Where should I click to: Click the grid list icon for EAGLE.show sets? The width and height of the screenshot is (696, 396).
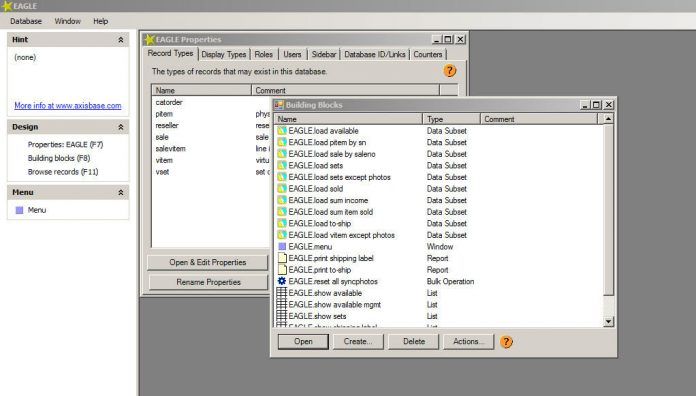[x=281, y=316]
